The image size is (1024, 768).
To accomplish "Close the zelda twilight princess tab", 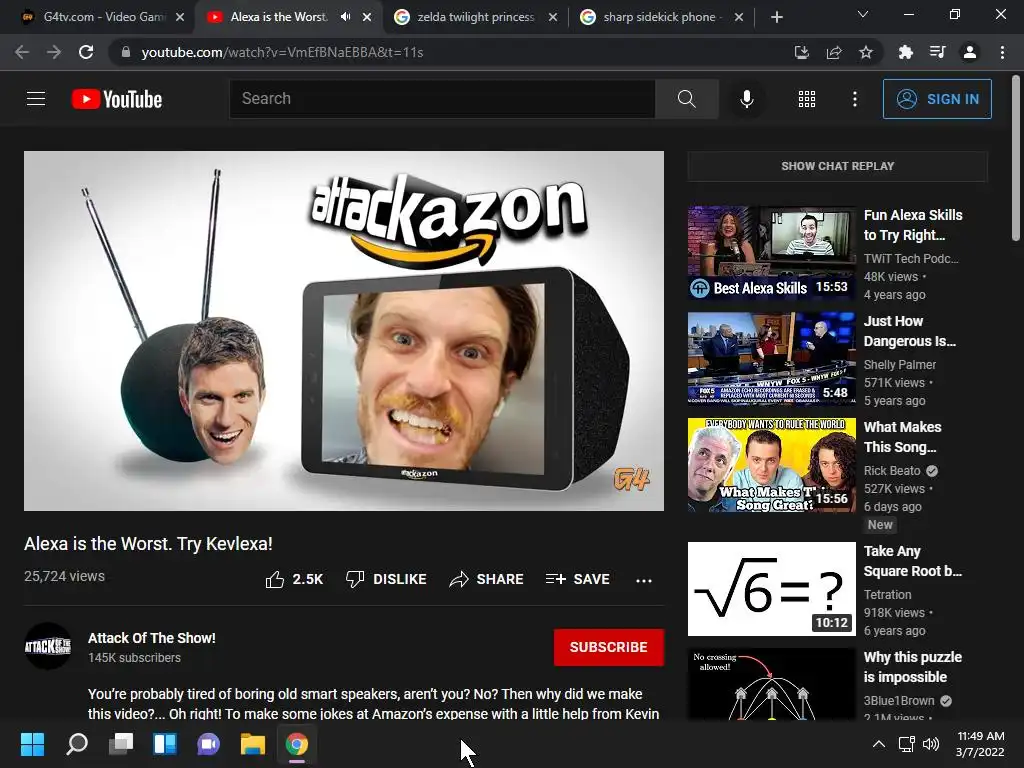I will pyautogui.click(x=552, y=17).
